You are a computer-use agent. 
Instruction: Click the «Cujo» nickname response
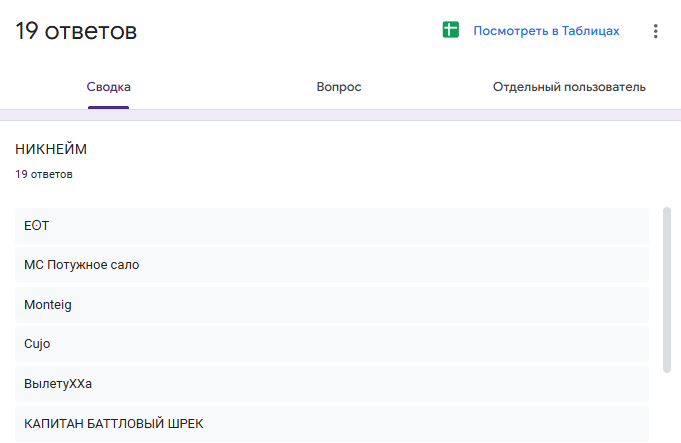[x=37, y=344]
